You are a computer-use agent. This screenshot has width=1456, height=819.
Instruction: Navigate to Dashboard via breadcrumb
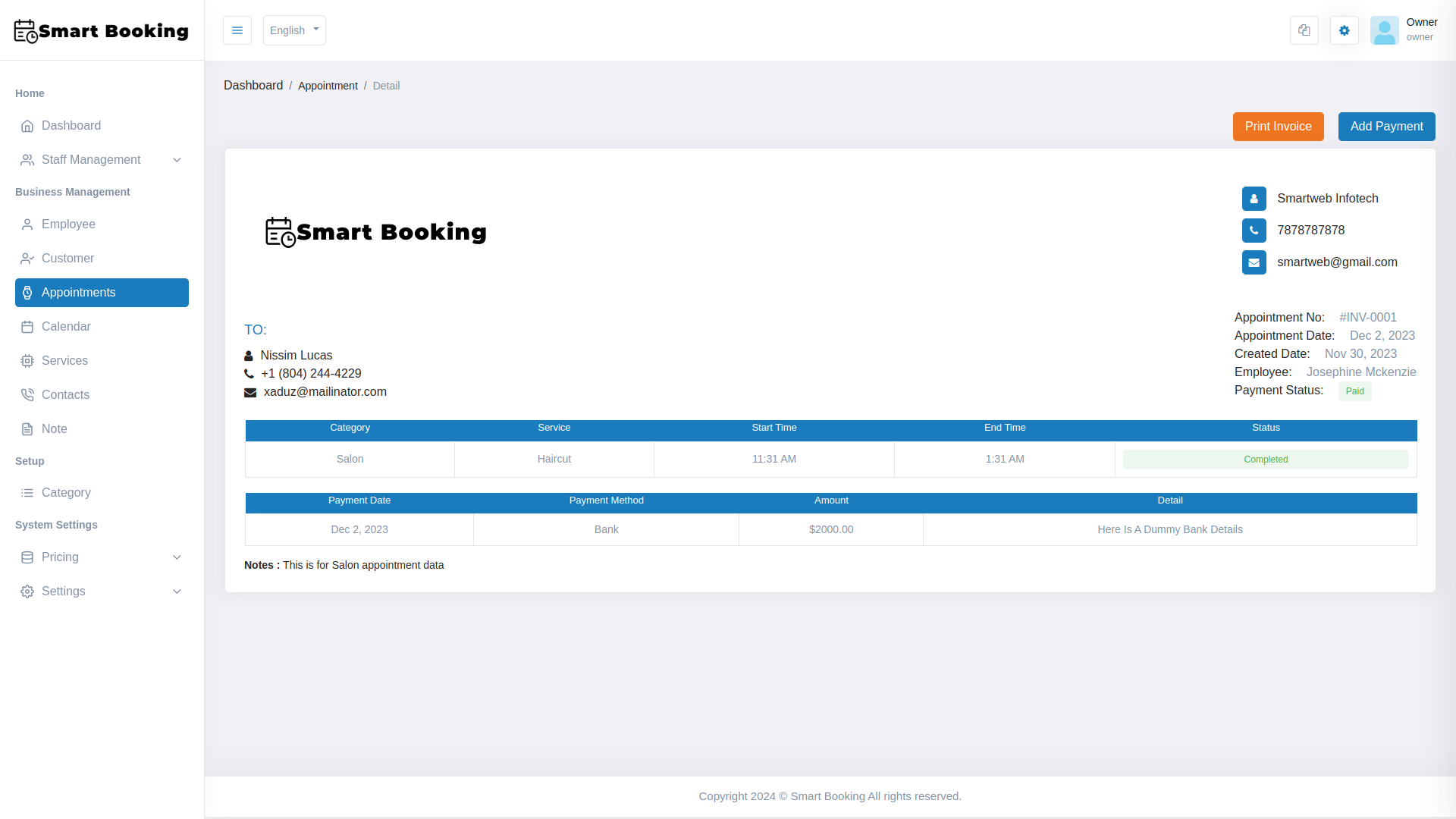tap(253, 85)
